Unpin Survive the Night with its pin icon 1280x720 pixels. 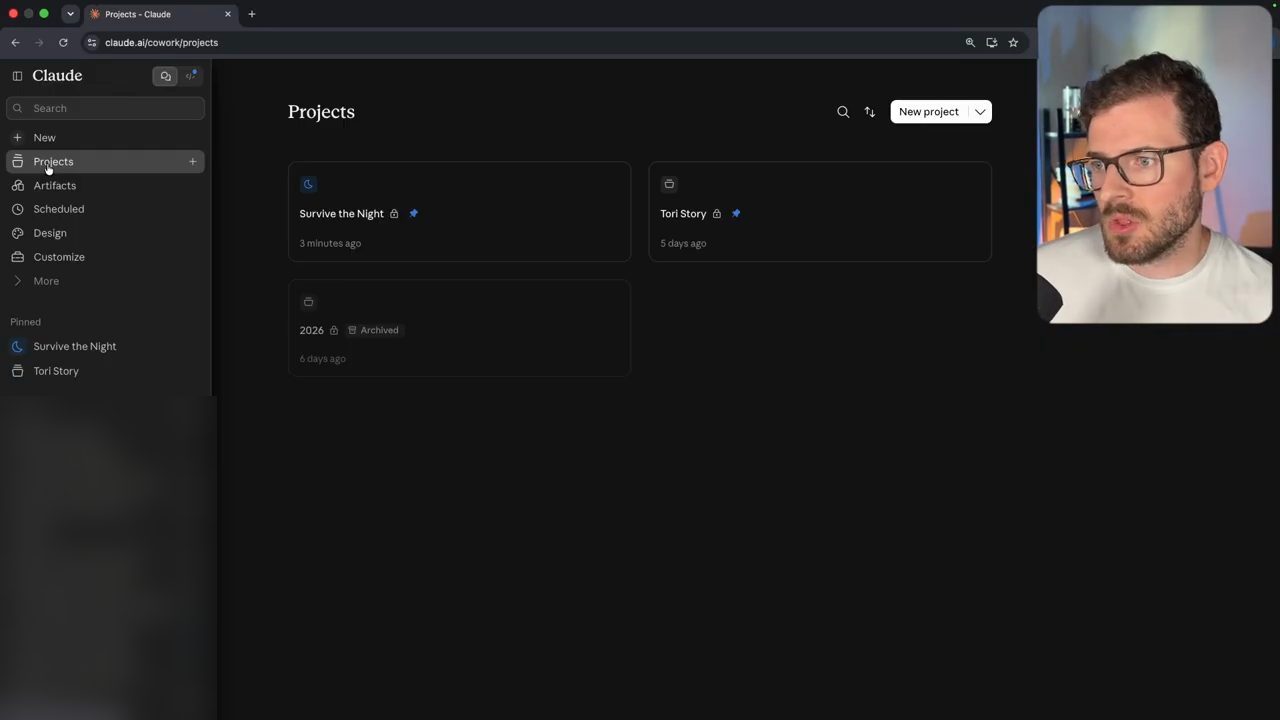click(x=413, y=213)
